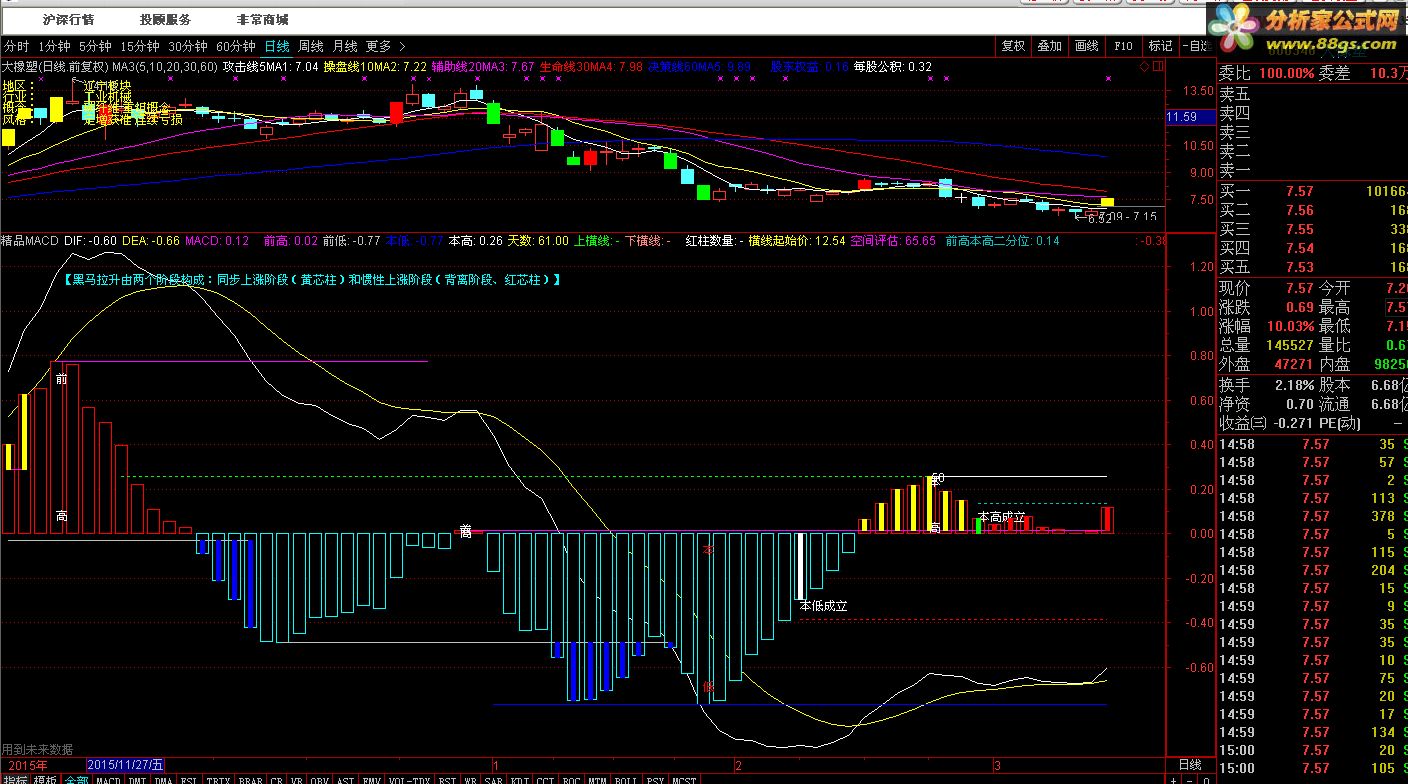The height and width of the screenshot is (784, 1408).
Task: Switch sub-chart to BOLL indicator
Action: pos(626,778)
